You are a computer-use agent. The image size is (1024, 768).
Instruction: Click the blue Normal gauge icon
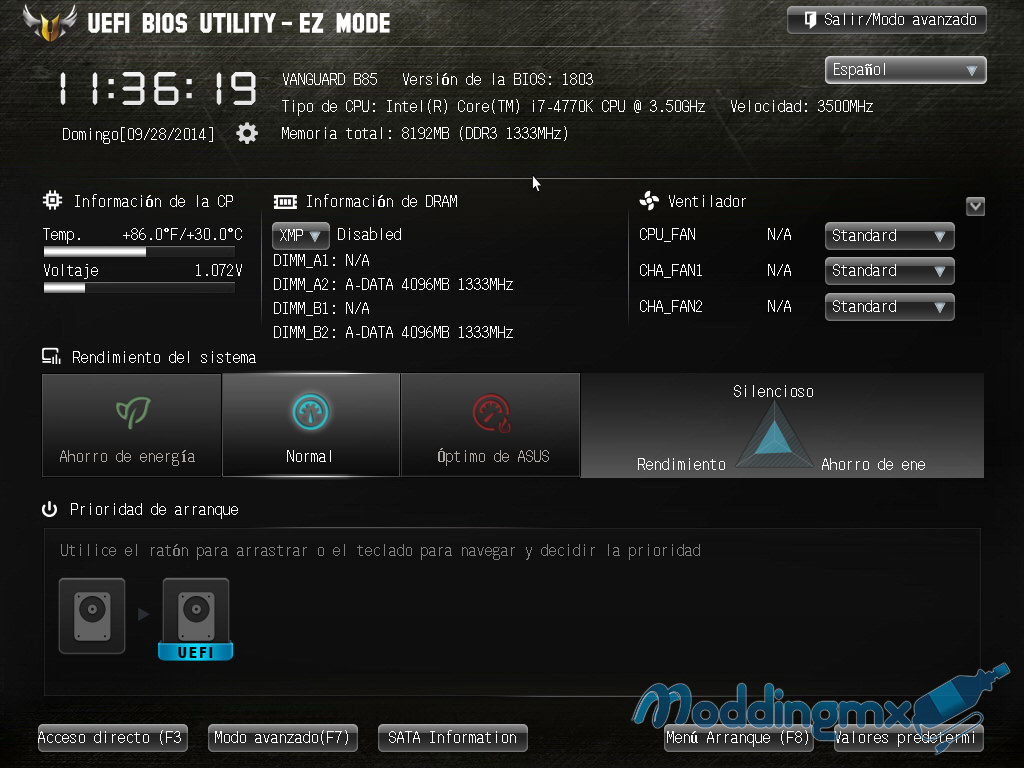(x=310, y=412)
